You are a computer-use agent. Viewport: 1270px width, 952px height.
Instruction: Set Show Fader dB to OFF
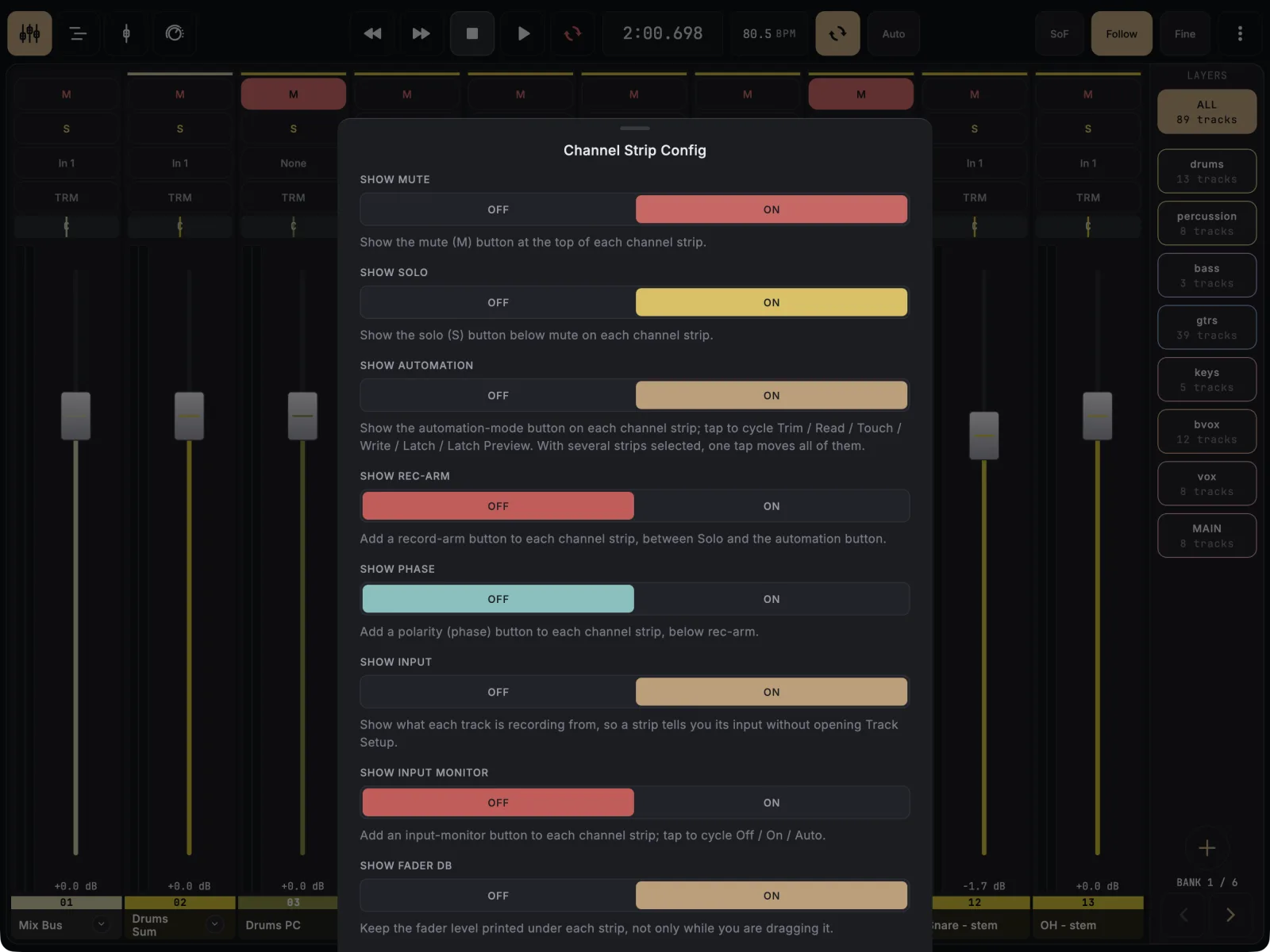pos(498,896)
